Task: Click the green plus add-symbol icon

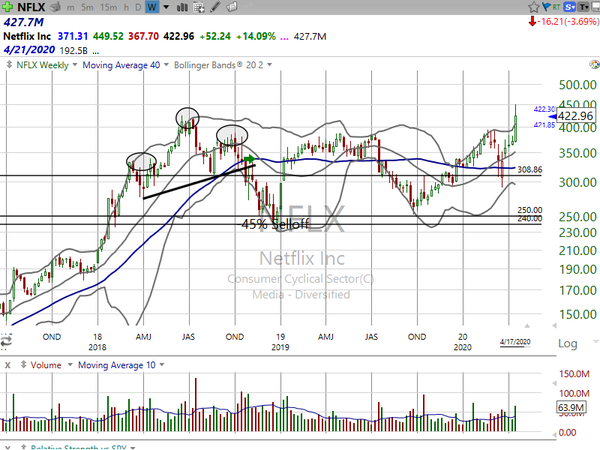Action: click(7, 7)
